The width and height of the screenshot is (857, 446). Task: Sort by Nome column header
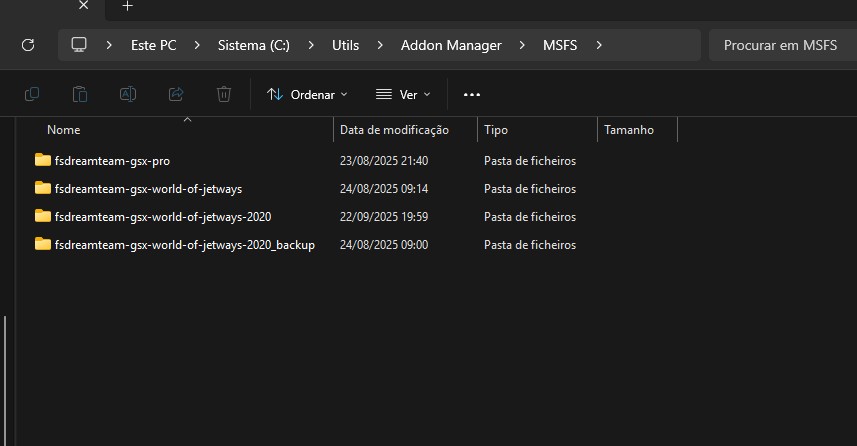click(x=64, y=130)
